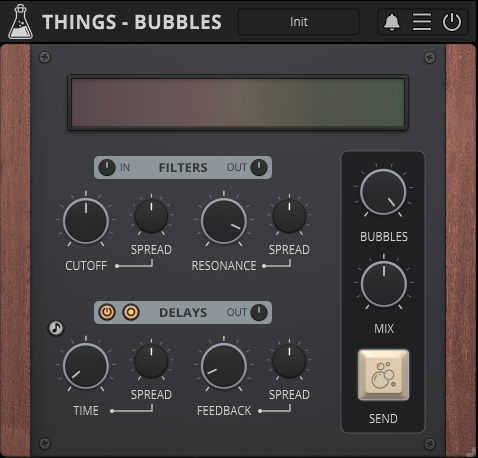Click the Filters IN knob

[107, 167]
